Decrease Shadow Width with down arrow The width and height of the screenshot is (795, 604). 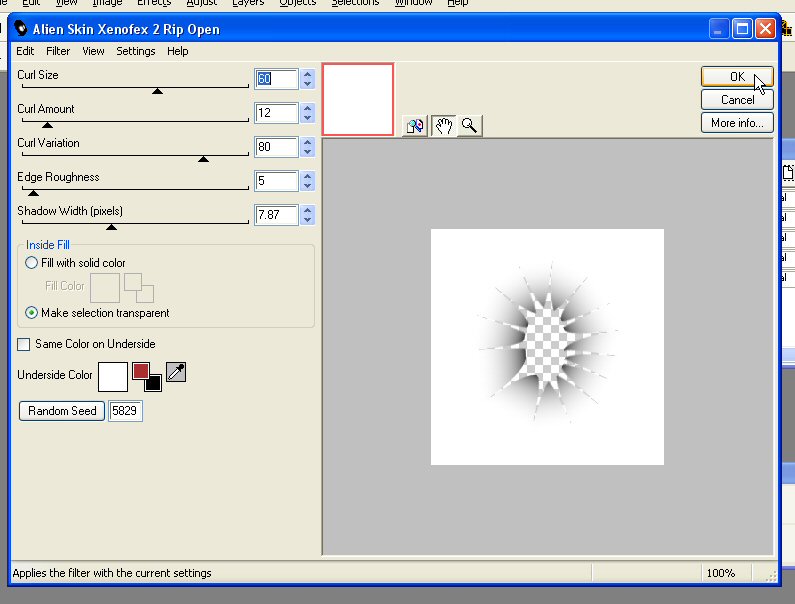pos(307,220)
